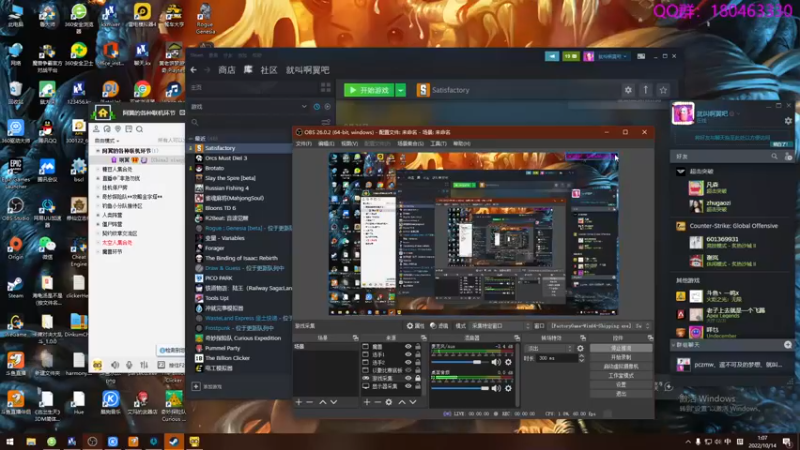The image size is (800, 450).
Task: Switch to Steam 商店 tab
Action: (x=227, y=70)
